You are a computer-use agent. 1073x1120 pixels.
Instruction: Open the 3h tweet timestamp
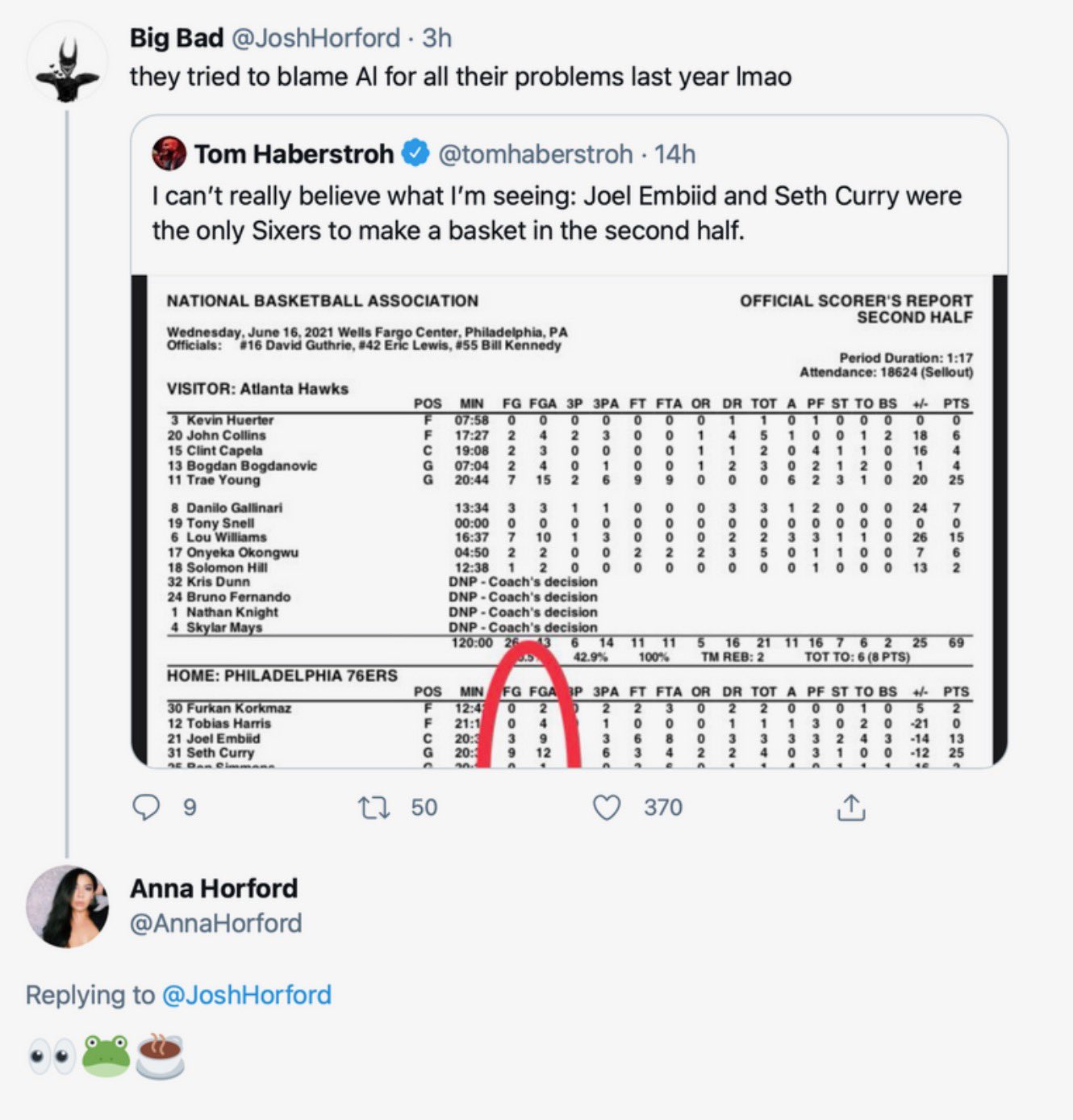click(x=437, y=38)
